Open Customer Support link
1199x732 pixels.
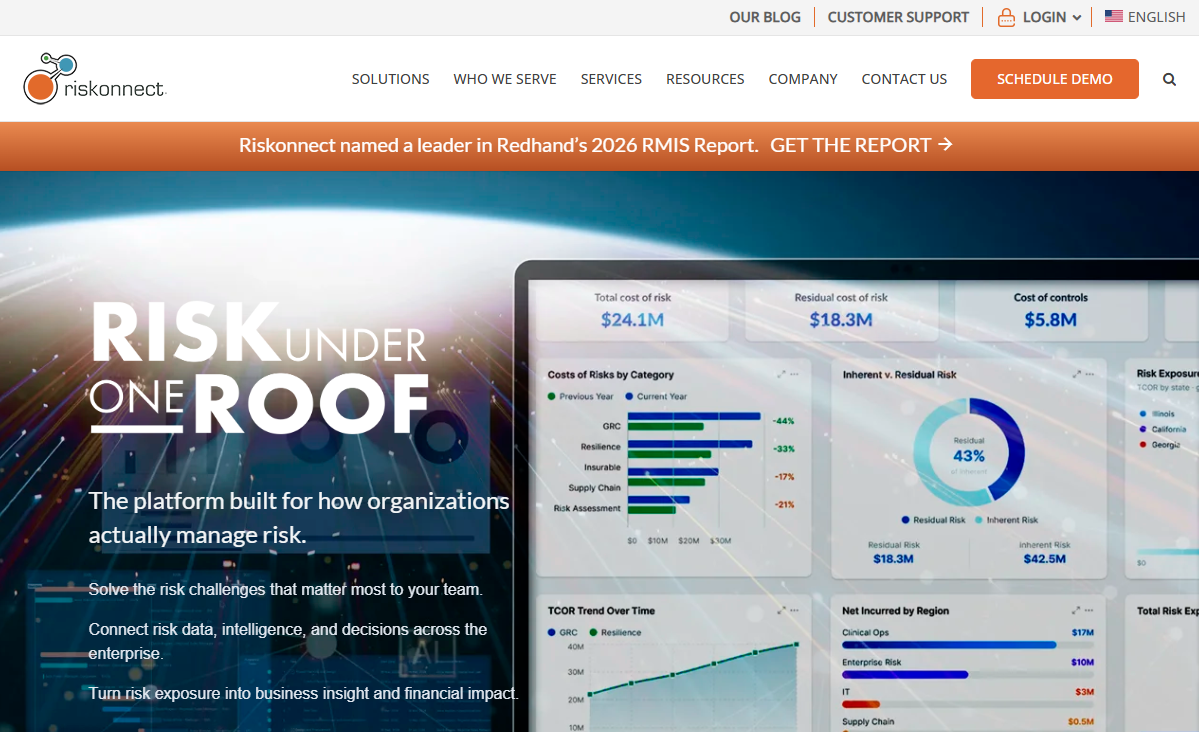[x=898, y=17]
